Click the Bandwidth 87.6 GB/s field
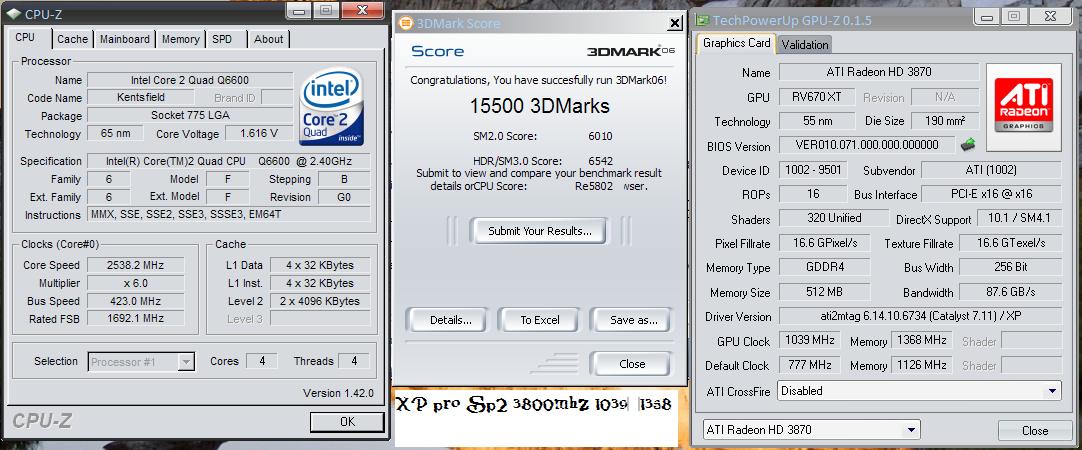This screenshot has height=450, width=1082. pos(1010,292)
